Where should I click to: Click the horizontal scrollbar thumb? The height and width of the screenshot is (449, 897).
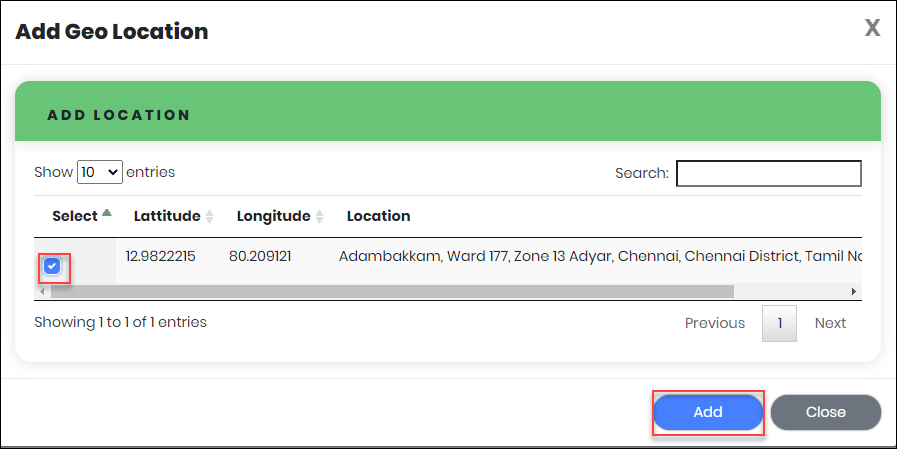click(x=390, y=291)
